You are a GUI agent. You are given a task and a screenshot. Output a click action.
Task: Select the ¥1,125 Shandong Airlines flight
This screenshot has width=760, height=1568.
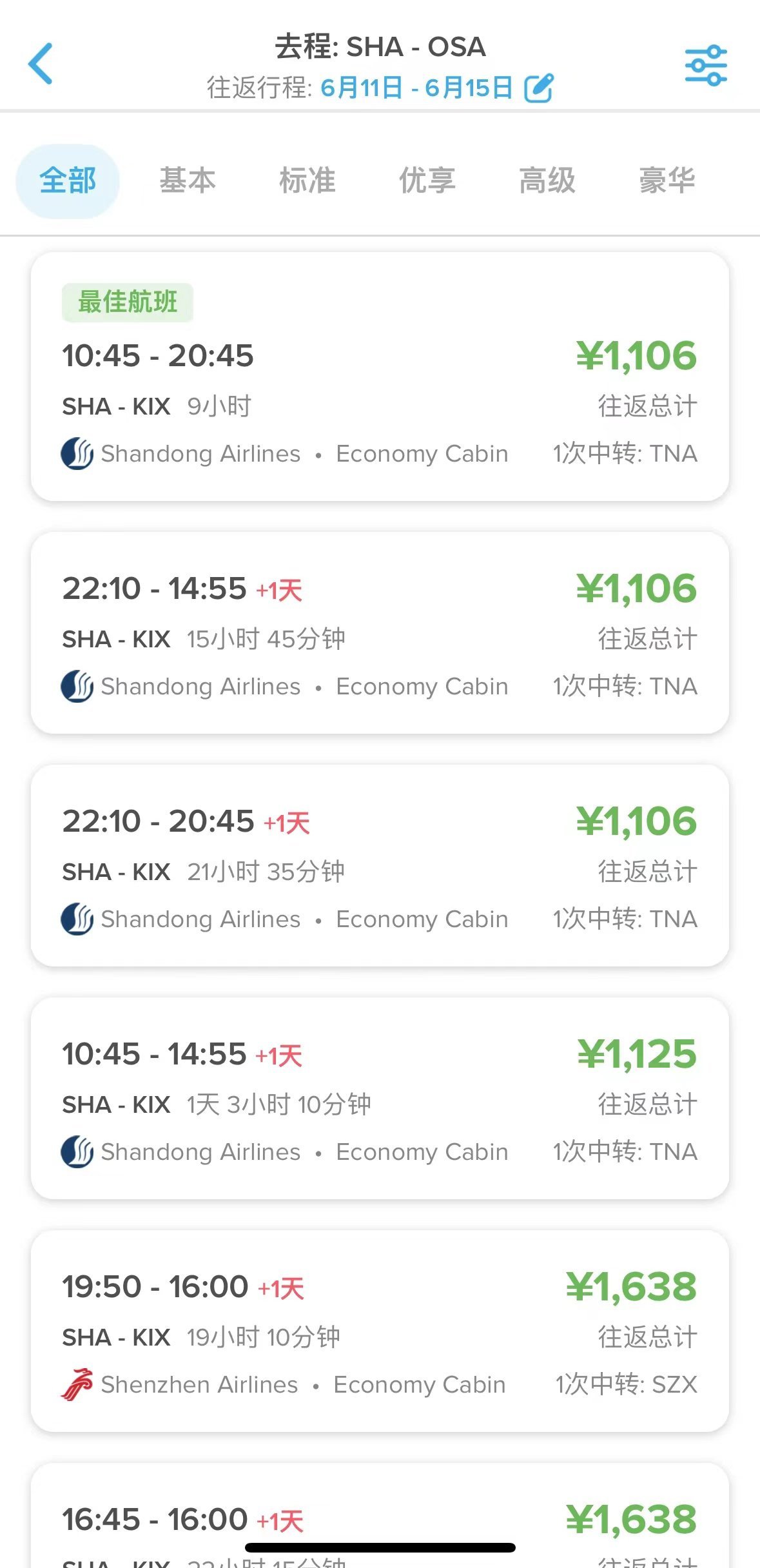click(380, 1098)
